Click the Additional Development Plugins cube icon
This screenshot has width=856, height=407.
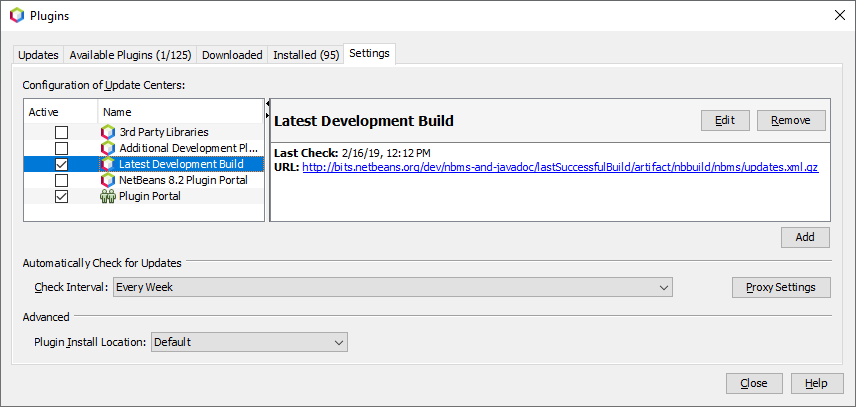pyautogui.click(x=108, y=148)
